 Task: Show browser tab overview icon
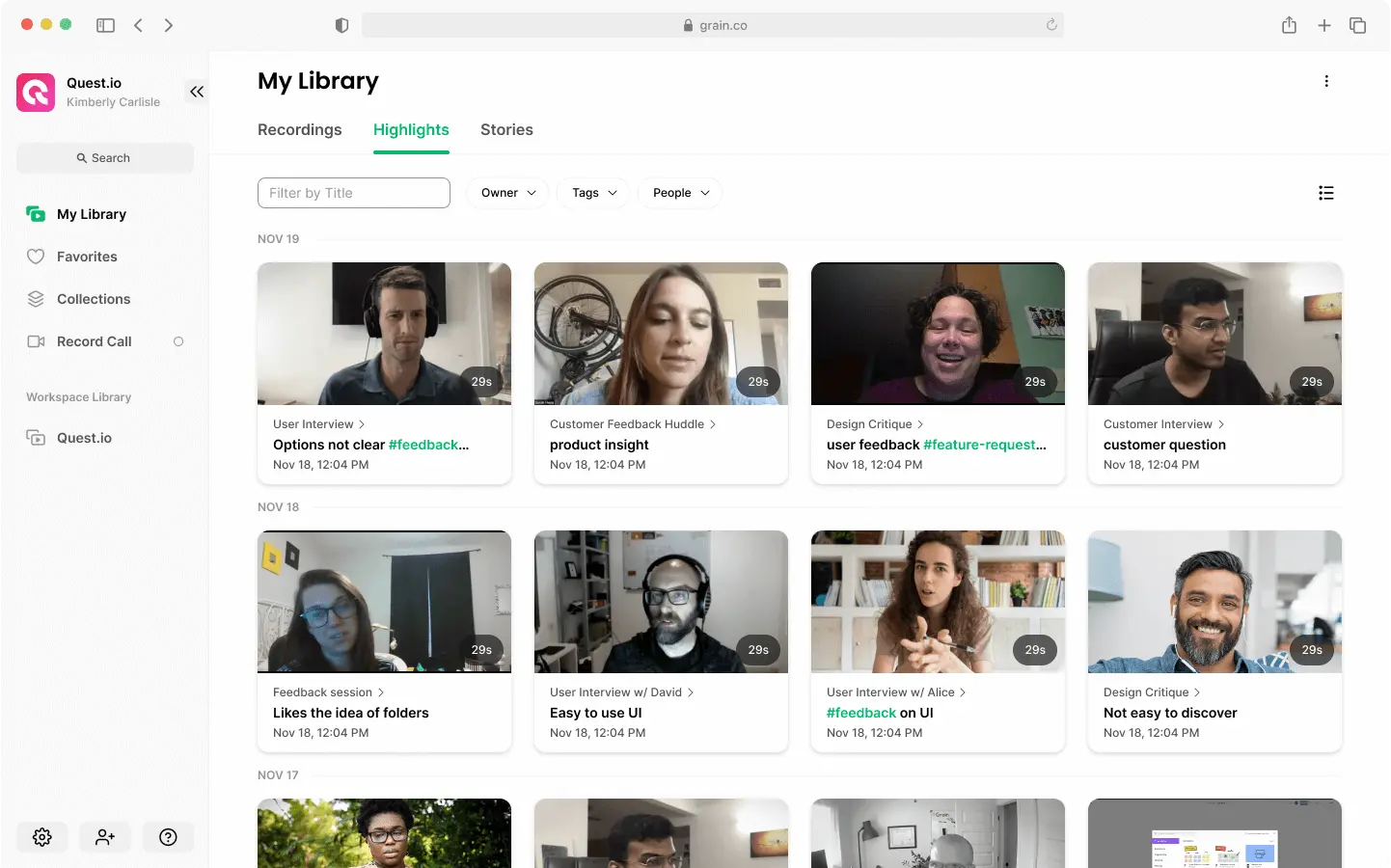[1357, 25]
